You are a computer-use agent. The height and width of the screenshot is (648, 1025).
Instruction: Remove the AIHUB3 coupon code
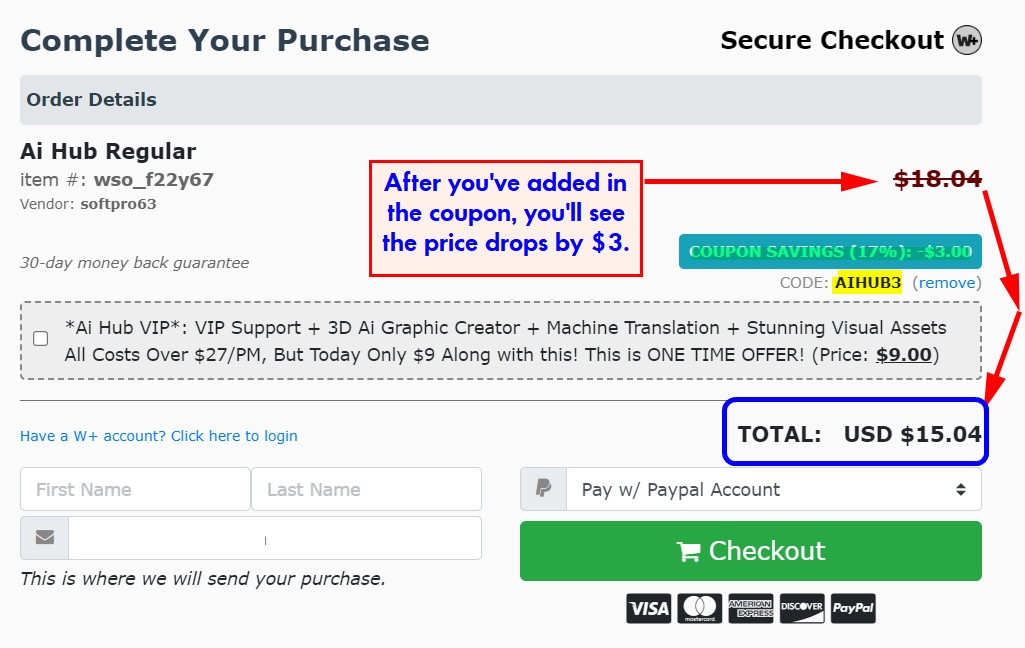coord(946,283)
